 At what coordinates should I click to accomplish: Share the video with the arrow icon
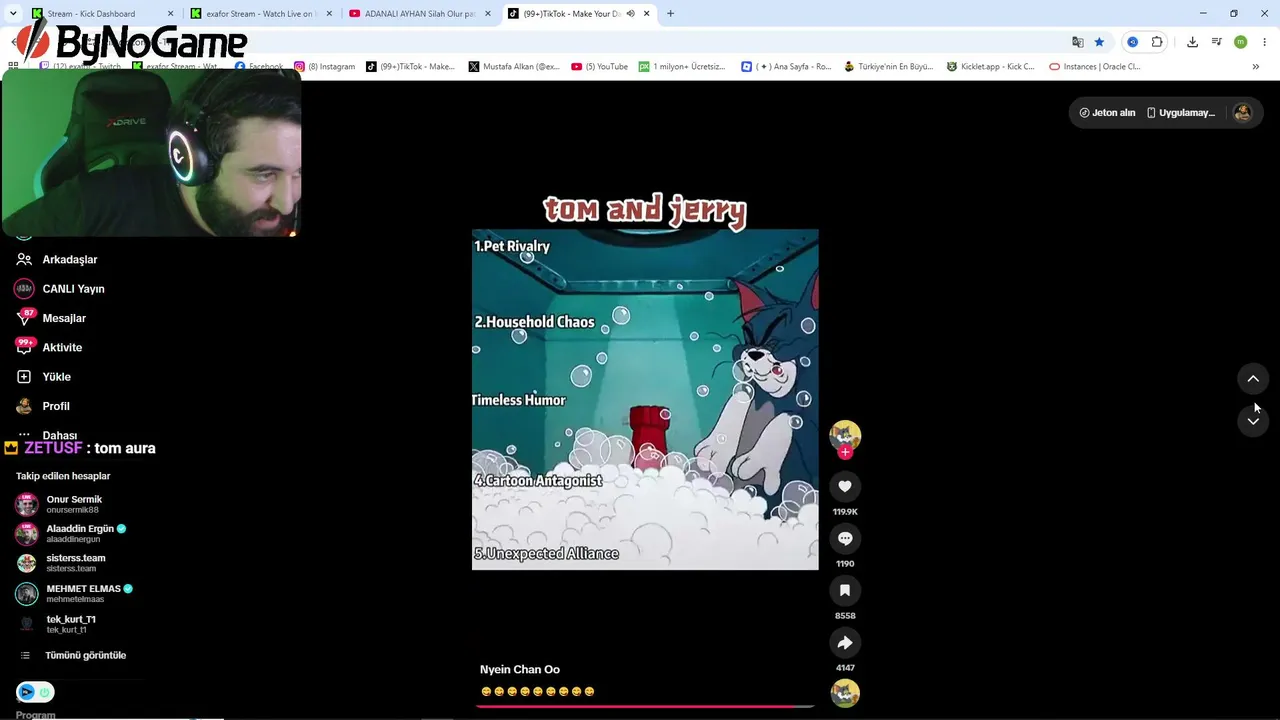[x=845, y=642]
